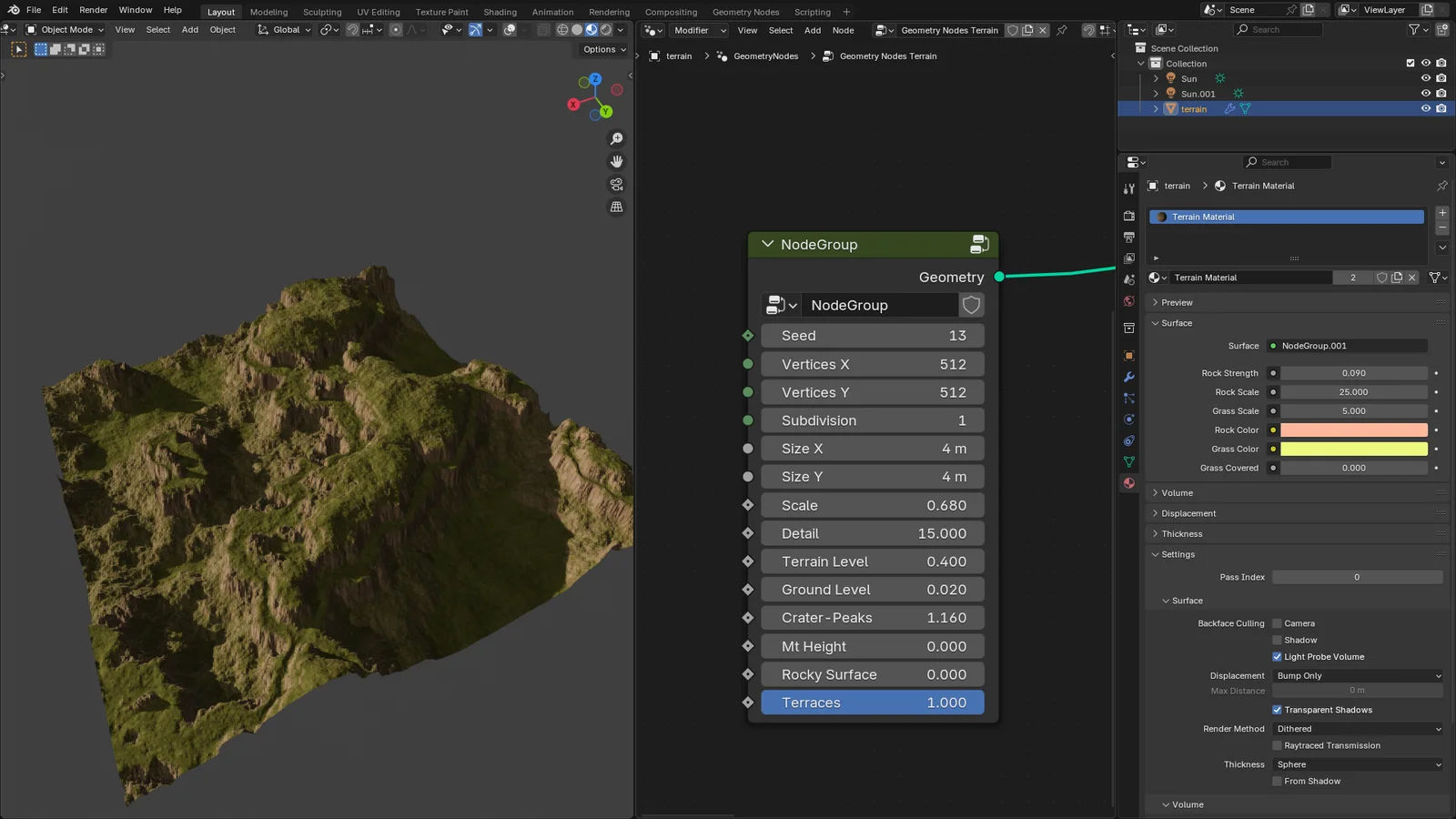Select the Material Properties sphere icon
The height and width of the screenshot is (819, 1456).
1128,482
